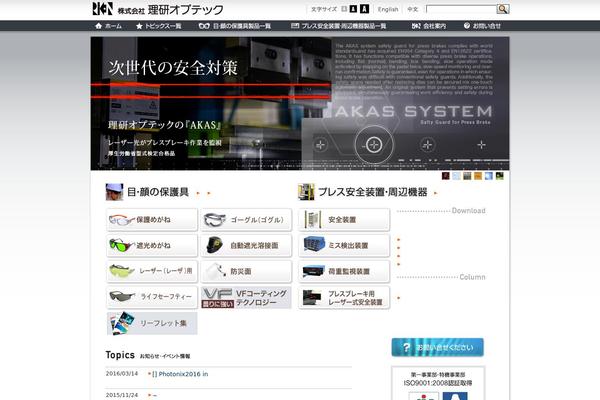The image size is (600, 400).
Task: Click the arrow after プレス安全装置・周辺機器 heading
Action: [x=435, y=193]
